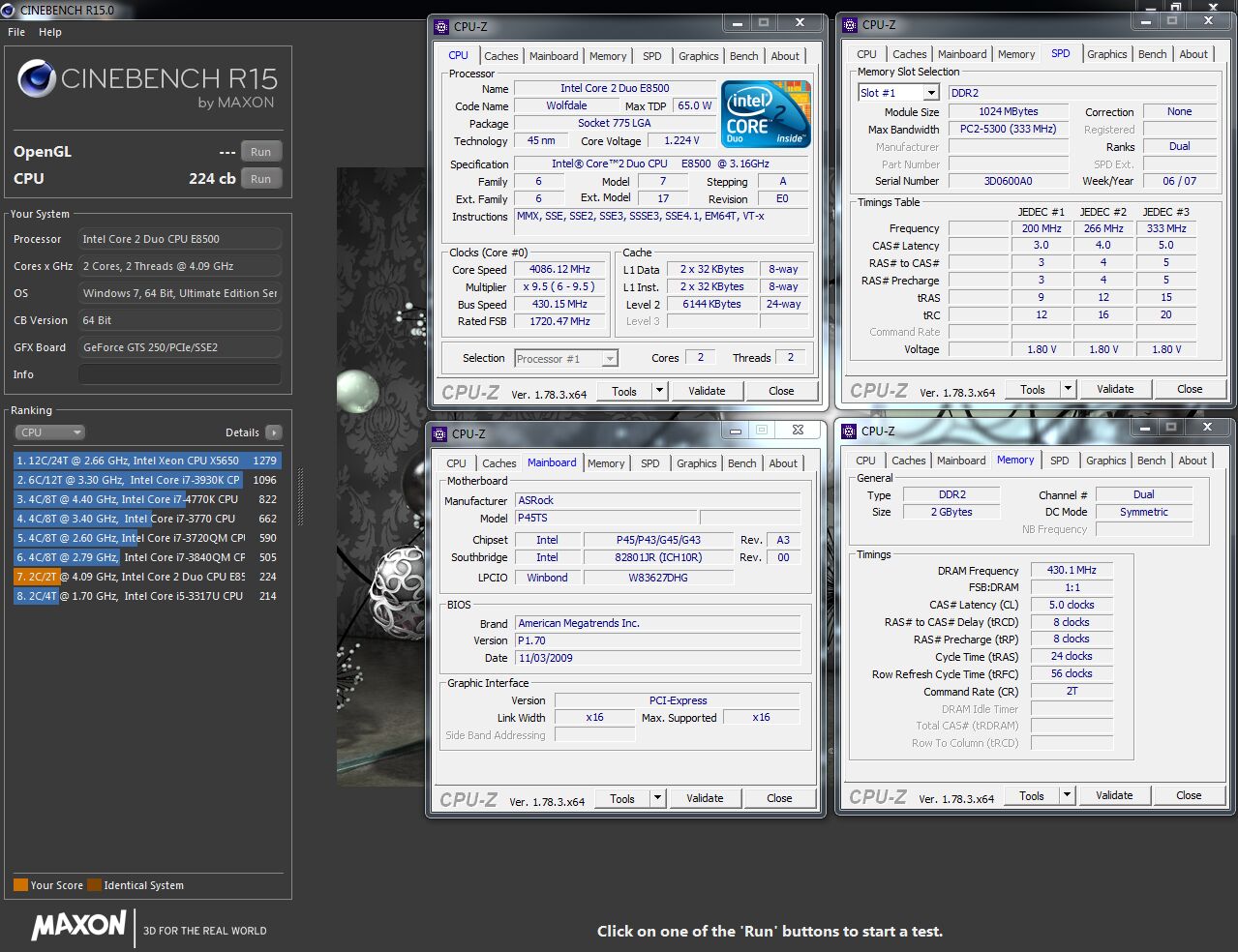Select ranking row Core i7-3930K score 1096
The width and height of the screenshot is (1238, 952).
pos(147,480)
